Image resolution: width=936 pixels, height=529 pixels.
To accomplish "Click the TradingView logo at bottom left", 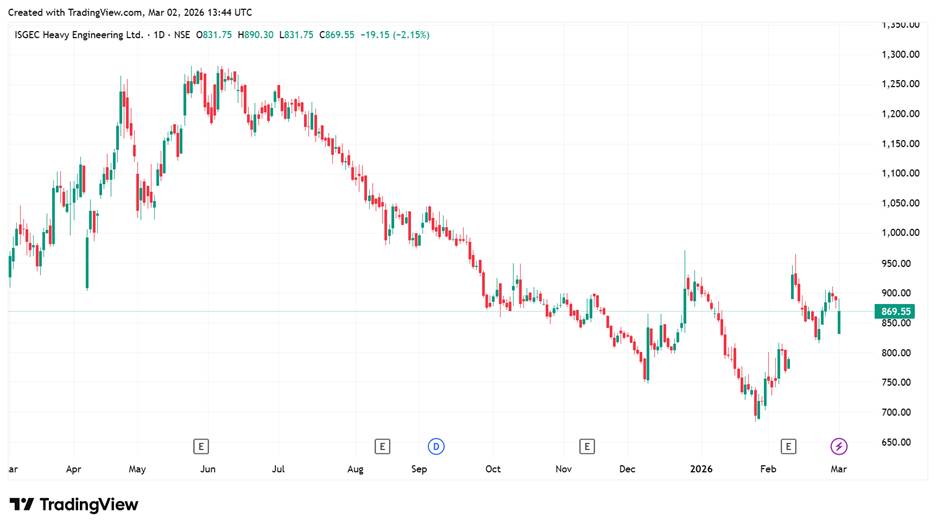I will (74, 505).
